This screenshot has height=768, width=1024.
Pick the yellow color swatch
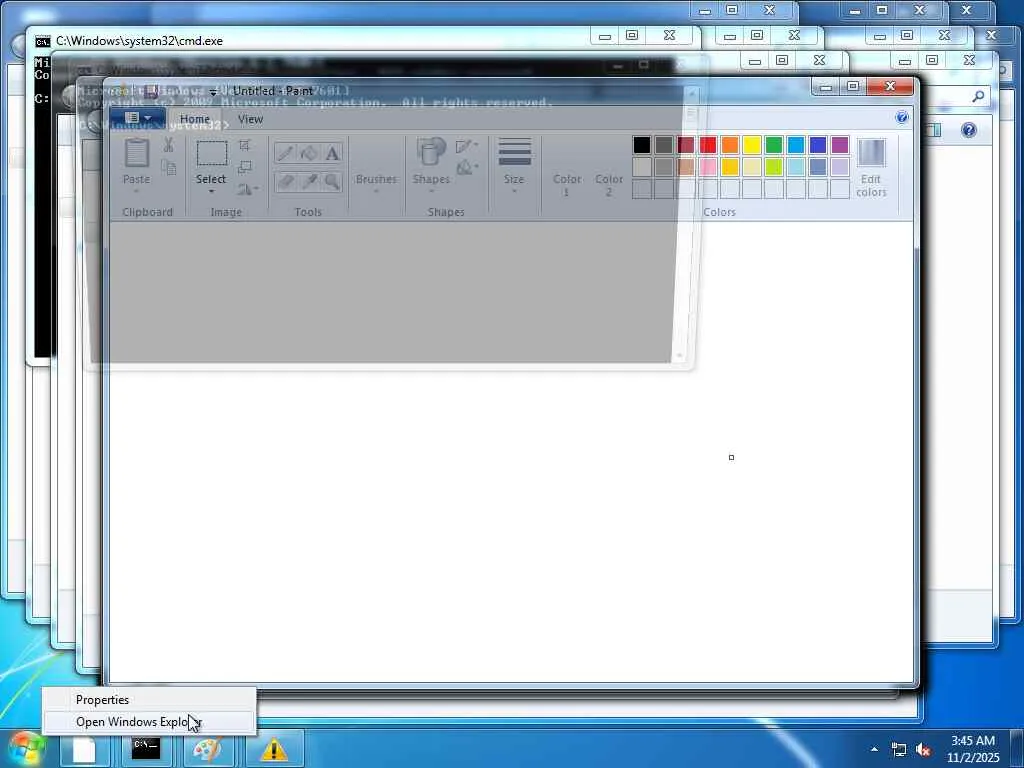[752, 145]
